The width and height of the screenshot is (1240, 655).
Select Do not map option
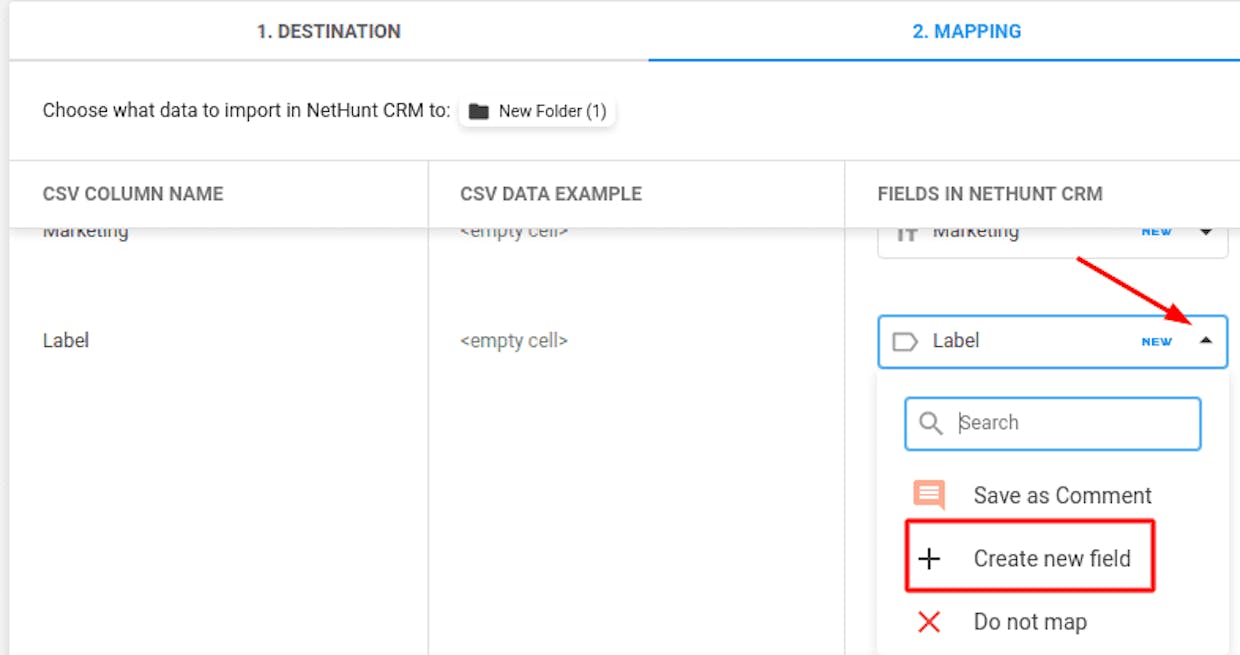click(1052, 622)
